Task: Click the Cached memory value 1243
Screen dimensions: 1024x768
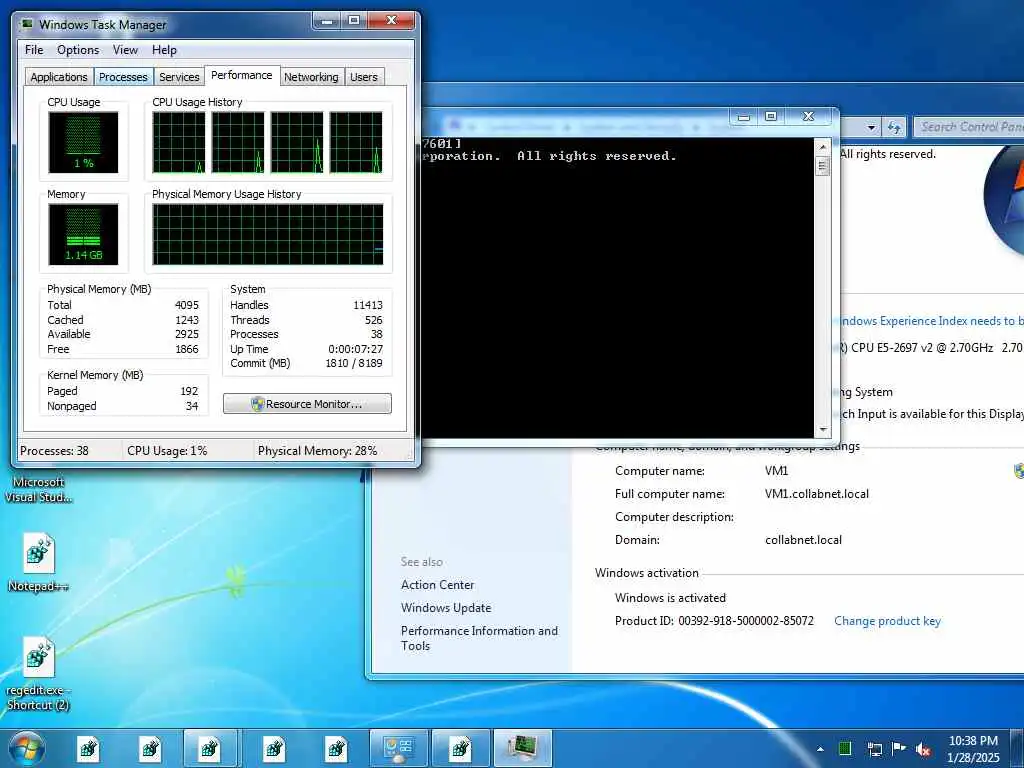Action: (x=187, y=320)
